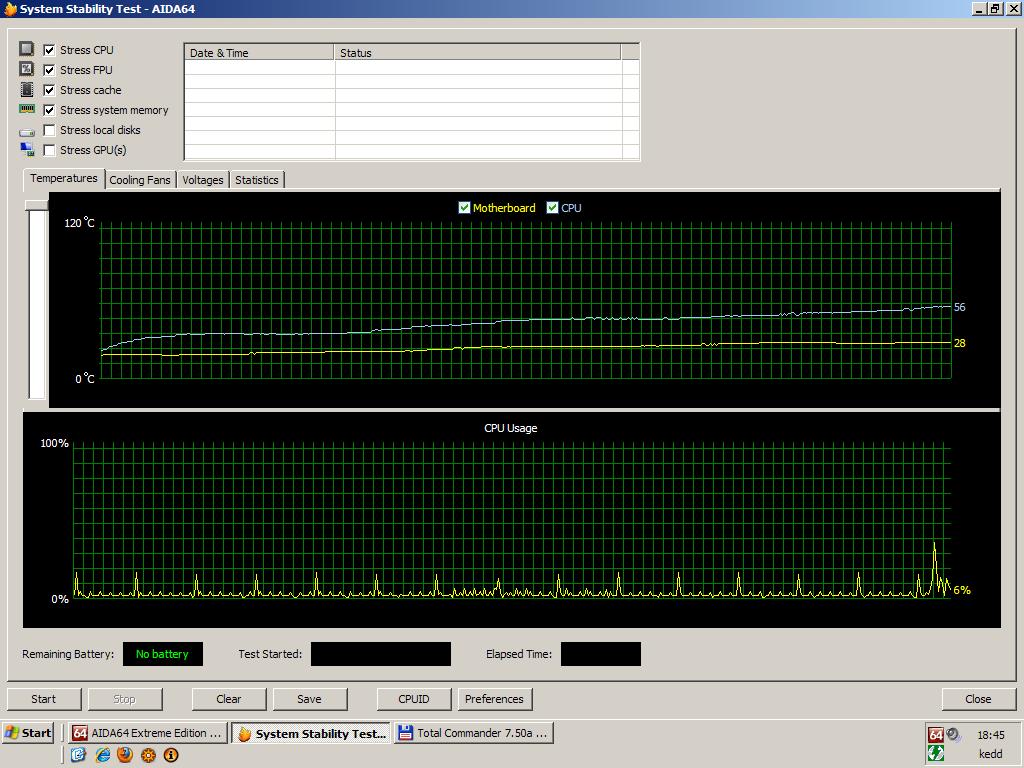The width and height of the screenshot is (1024, 768).
Task: Click the 28 motherboard temperature readout
Action: click(x=959, y=344)
